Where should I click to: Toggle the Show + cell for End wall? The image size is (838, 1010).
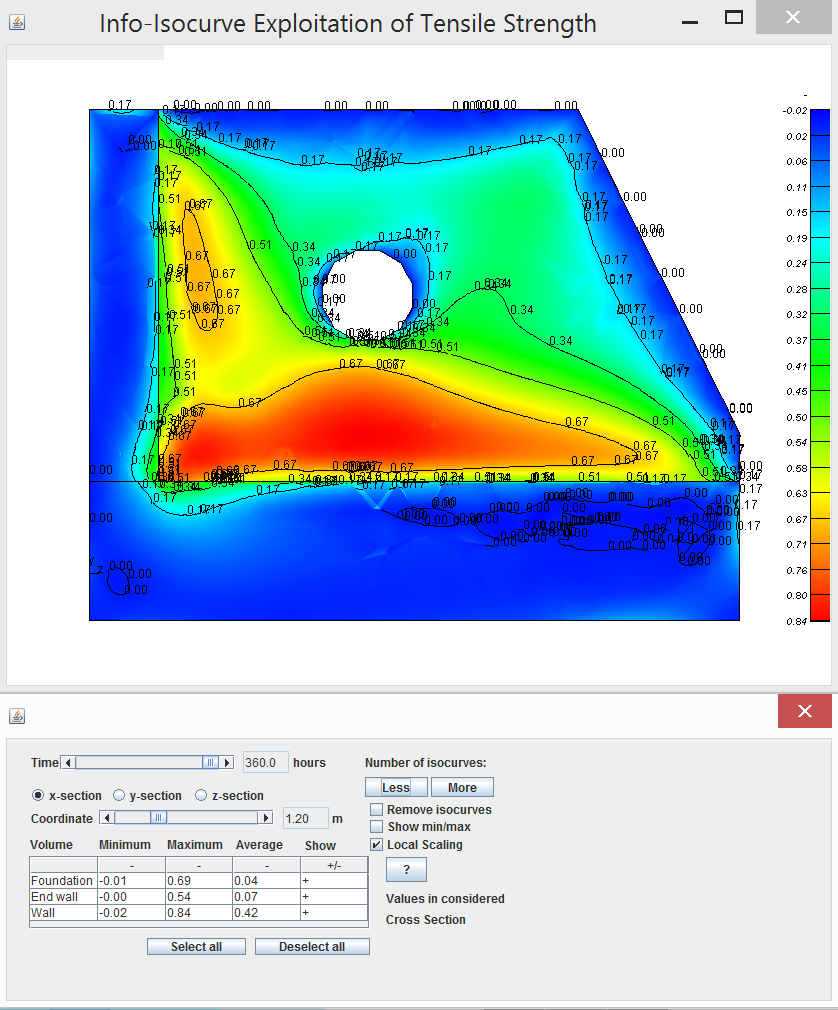(334, 897)
